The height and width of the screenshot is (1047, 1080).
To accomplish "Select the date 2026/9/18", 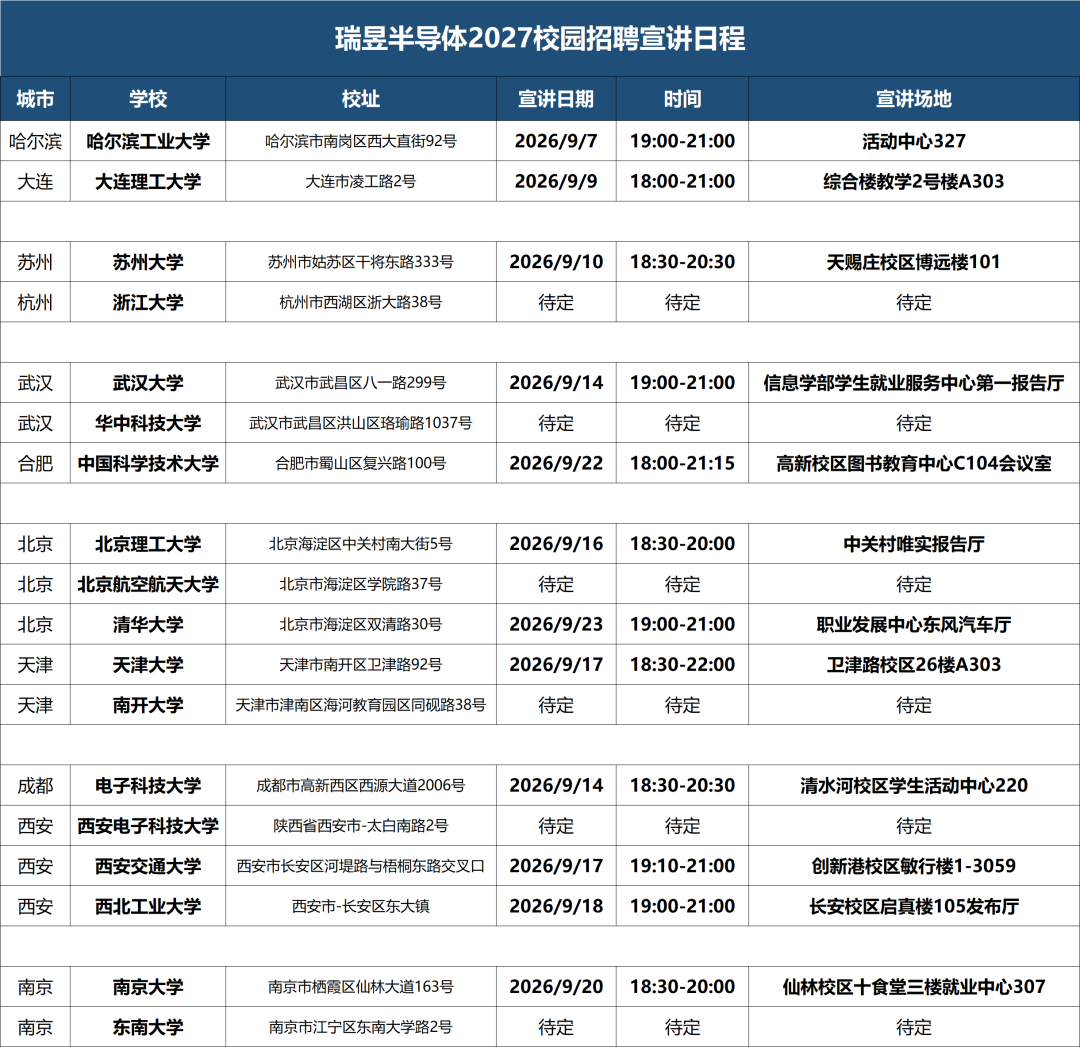I will pyautogui.click(x=556, y=906).
